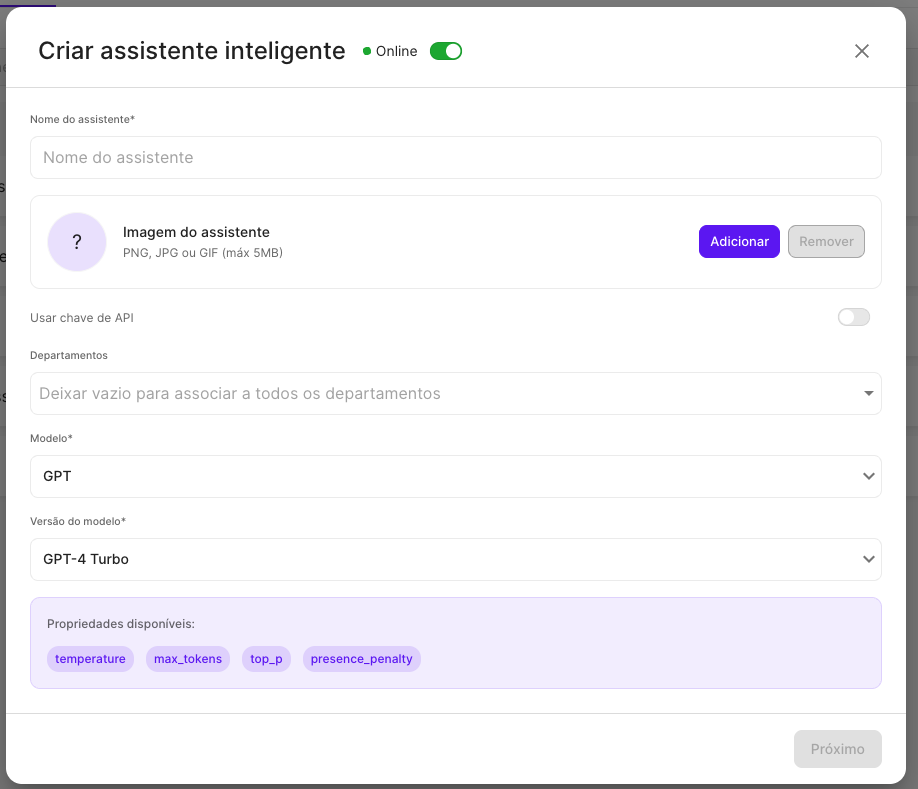This screenshot has height=789, width=918.
Task: Click the chevron on the Modelo selector
Action: tap(868, 477)
